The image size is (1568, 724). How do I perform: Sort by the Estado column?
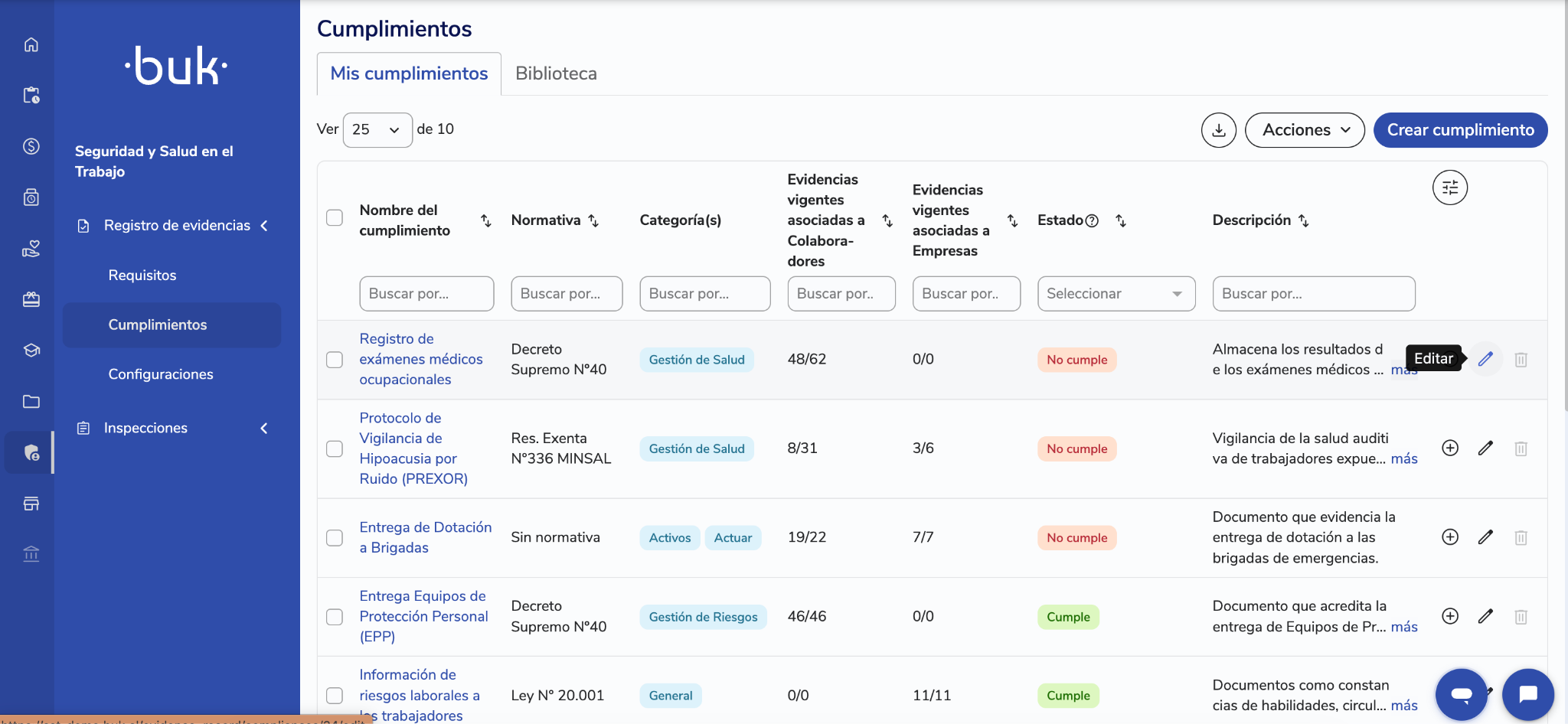point(1121,220)
